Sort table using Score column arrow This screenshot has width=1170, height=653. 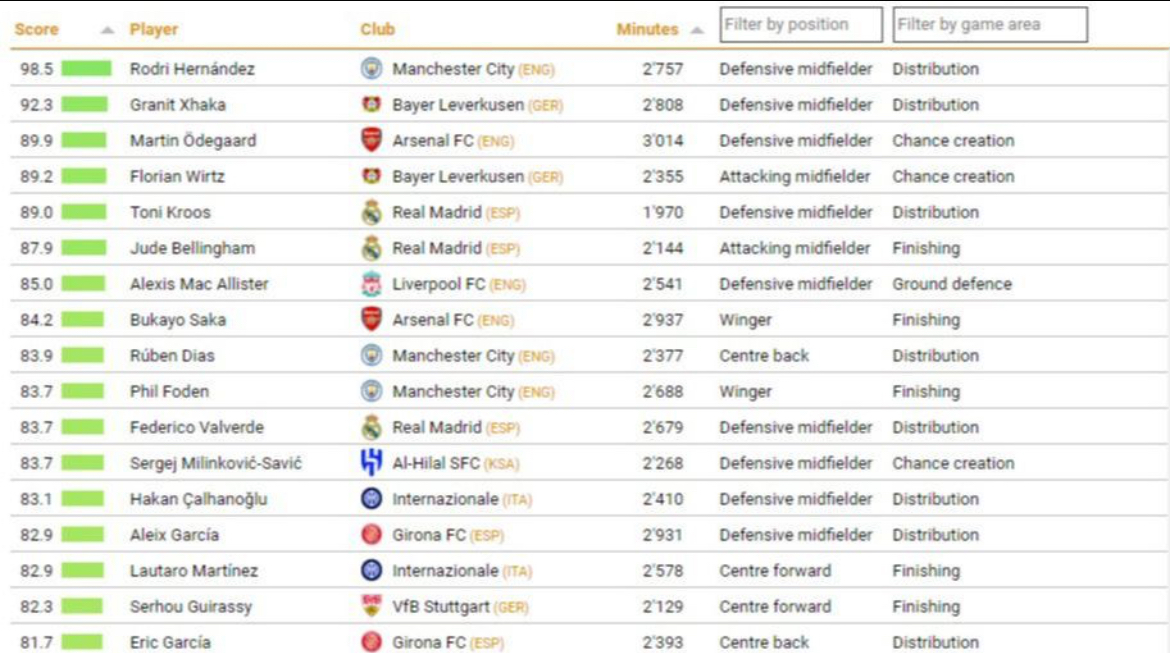pyautogui.click(x=107, y=30)
